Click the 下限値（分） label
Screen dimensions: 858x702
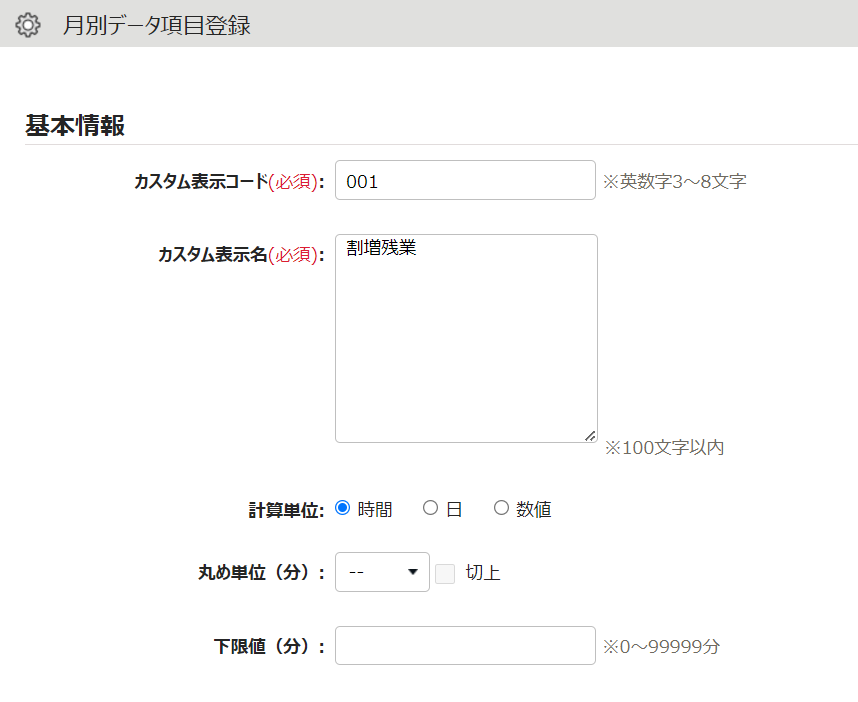269,646
